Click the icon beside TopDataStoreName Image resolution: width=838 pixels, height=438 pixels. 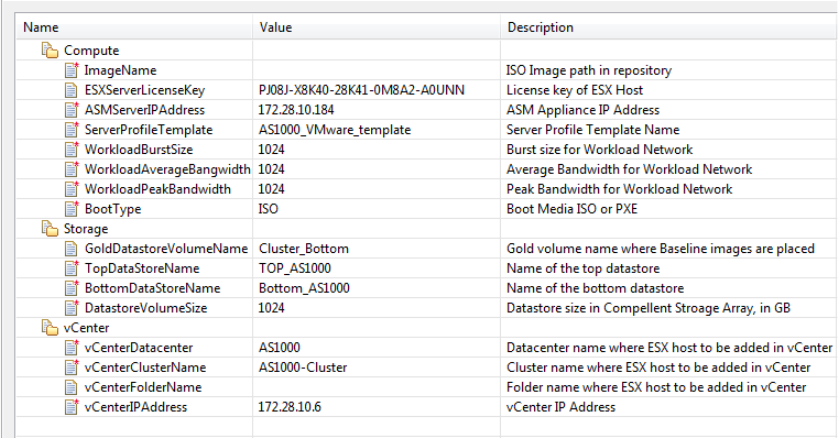[x=71, y=268]
